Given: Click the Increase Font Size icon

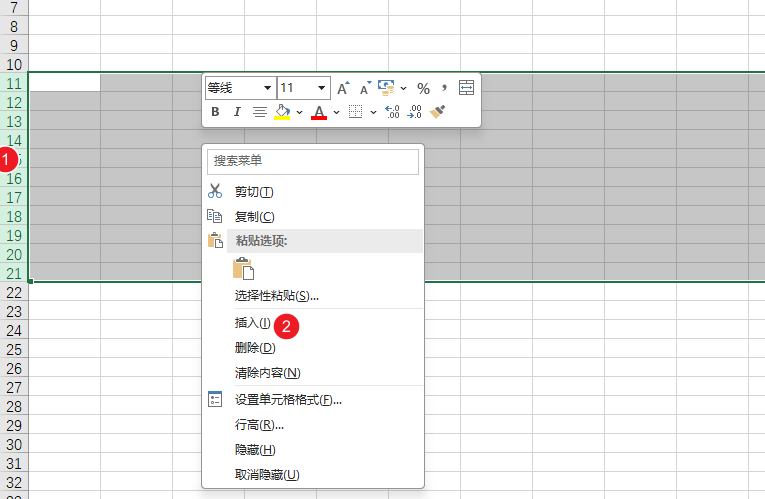Looking at the screenshot, I should 343,88.
